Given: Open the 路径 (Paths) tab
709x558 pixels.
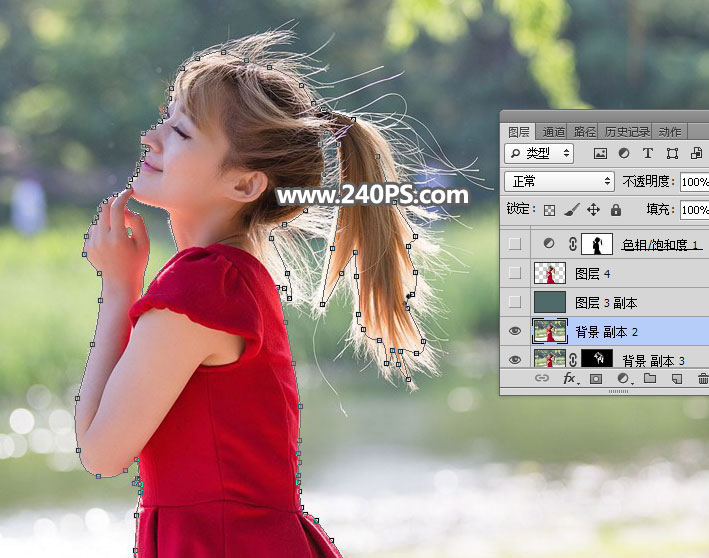Looking at the screenshot, I should (584, 132).
